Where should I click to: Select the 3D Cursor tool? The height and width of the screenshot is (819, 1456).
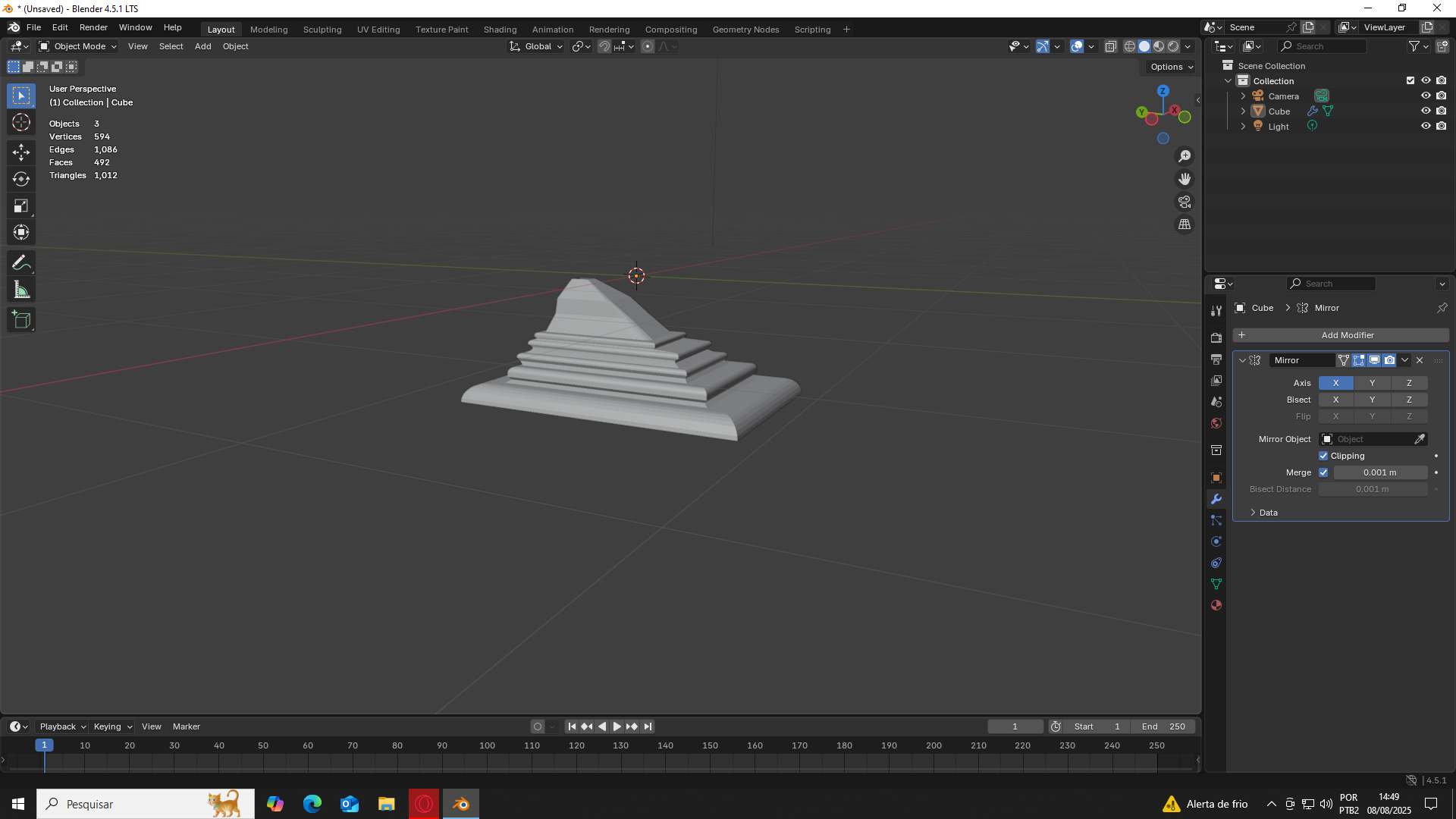21,122
